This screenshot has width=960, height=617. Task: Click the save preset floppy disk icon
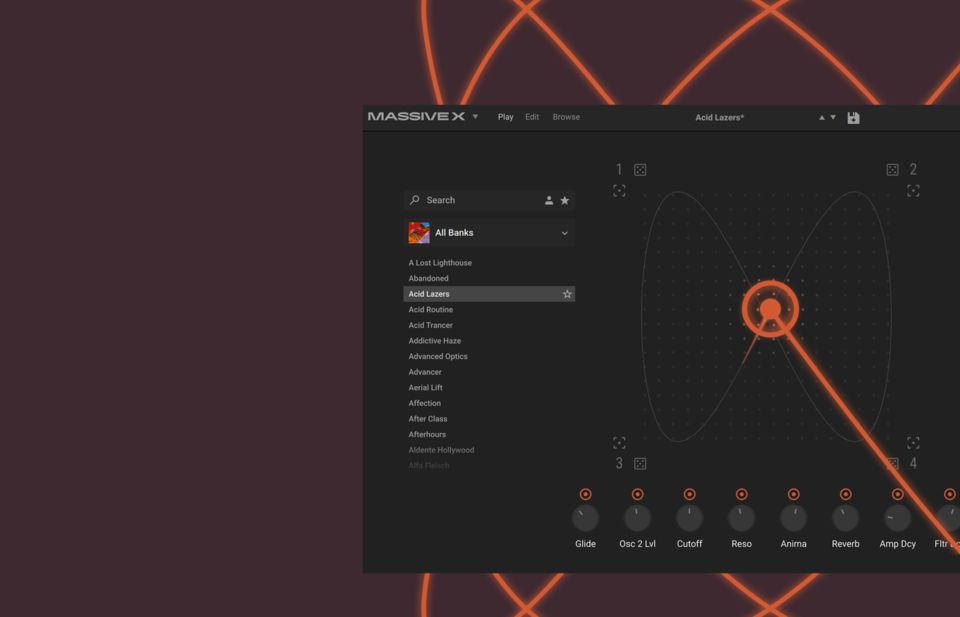[853, 118]
